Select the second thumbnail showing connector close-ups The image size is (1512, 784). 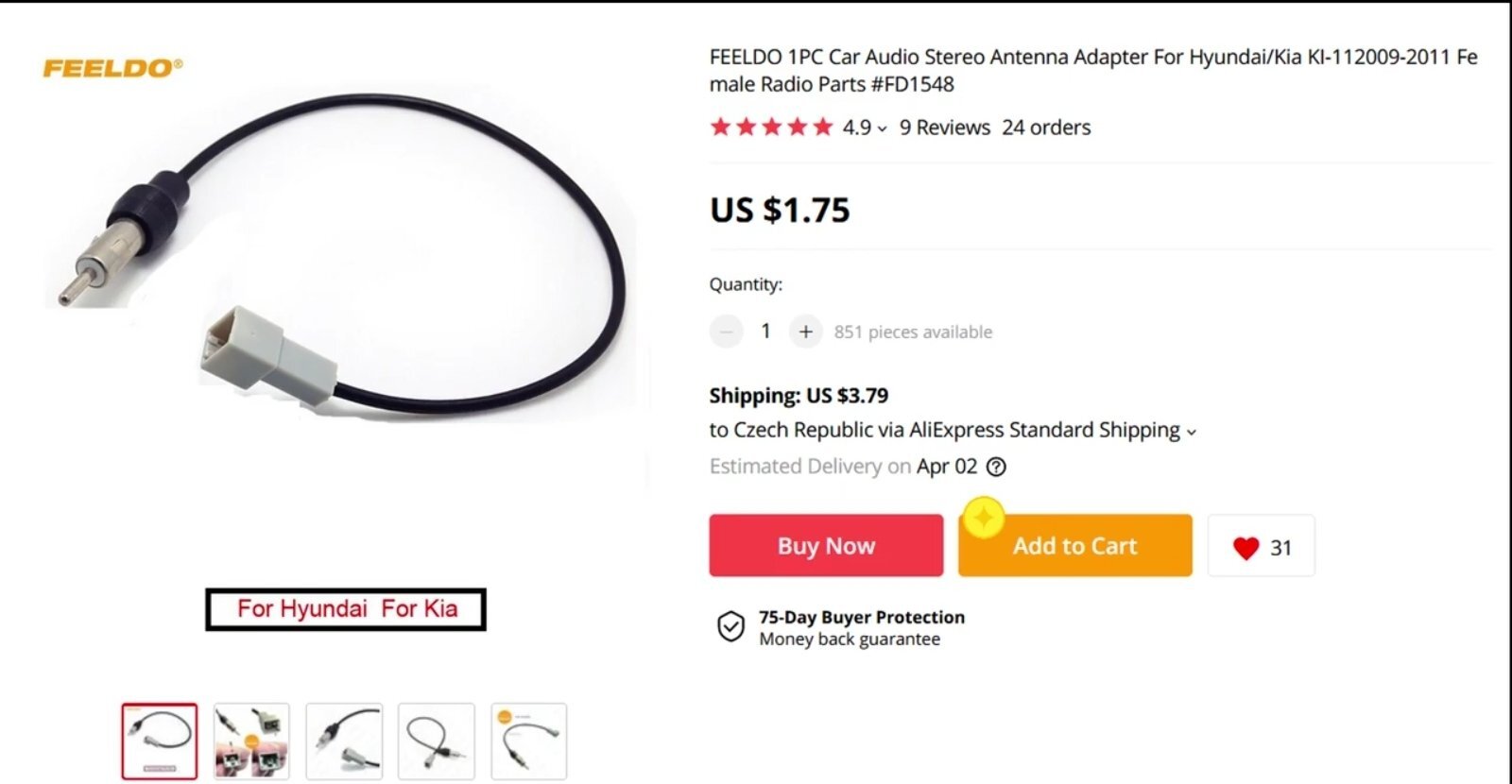click(x=251, y=741)
